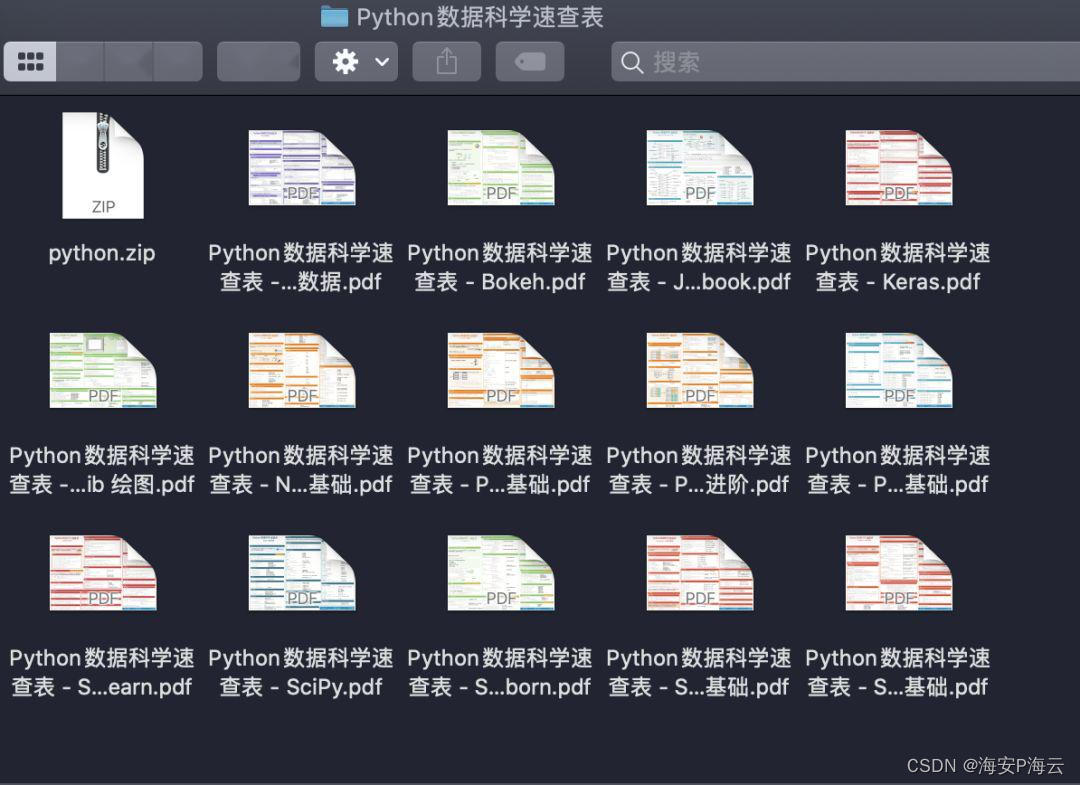Select the Bokeh.pdf file icon
Image resolution: width=1080 pixels, height=785 pixels.
(501, 167)
